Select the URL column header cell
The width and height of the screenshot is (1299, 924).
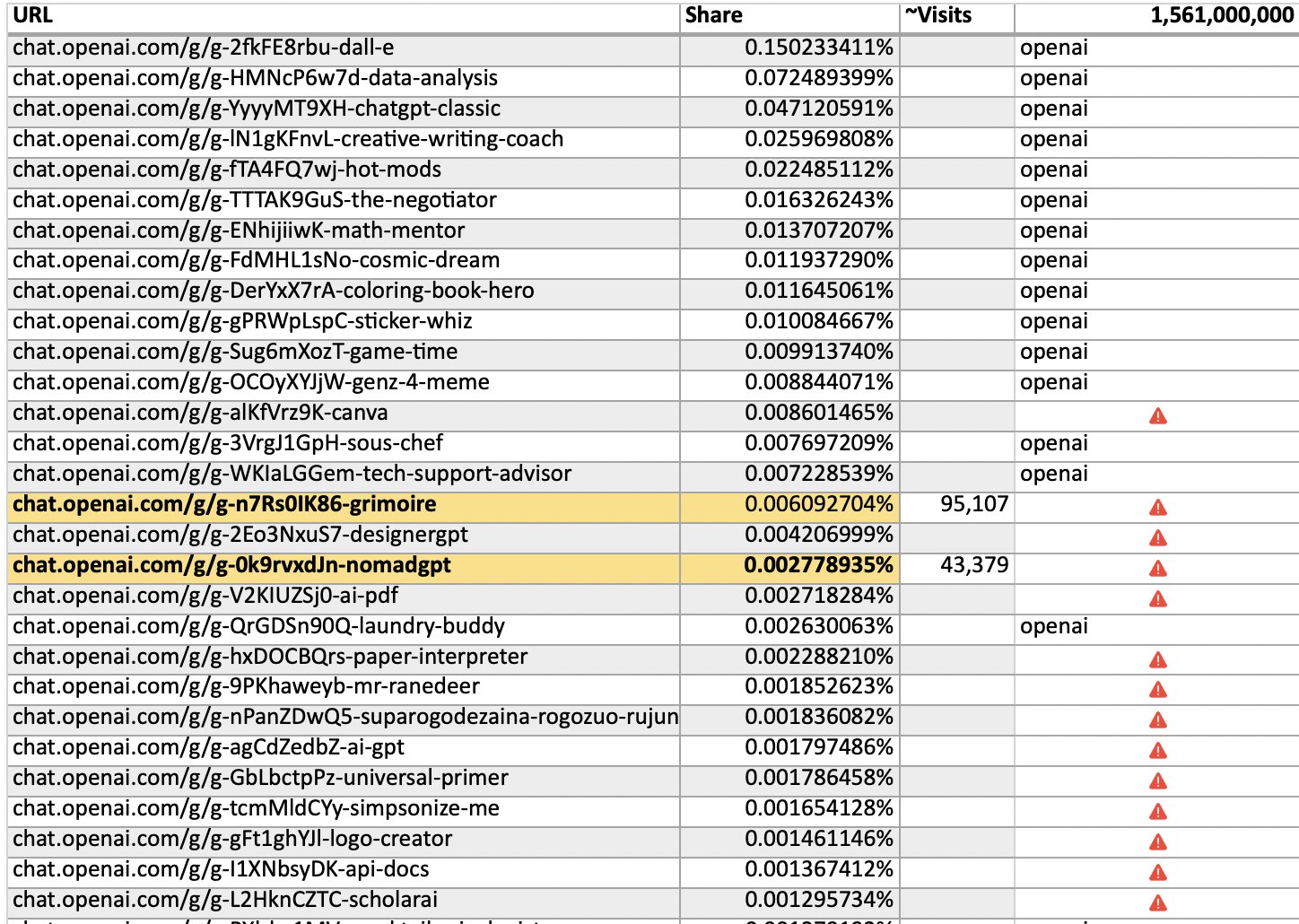click(x=344, y=17)
